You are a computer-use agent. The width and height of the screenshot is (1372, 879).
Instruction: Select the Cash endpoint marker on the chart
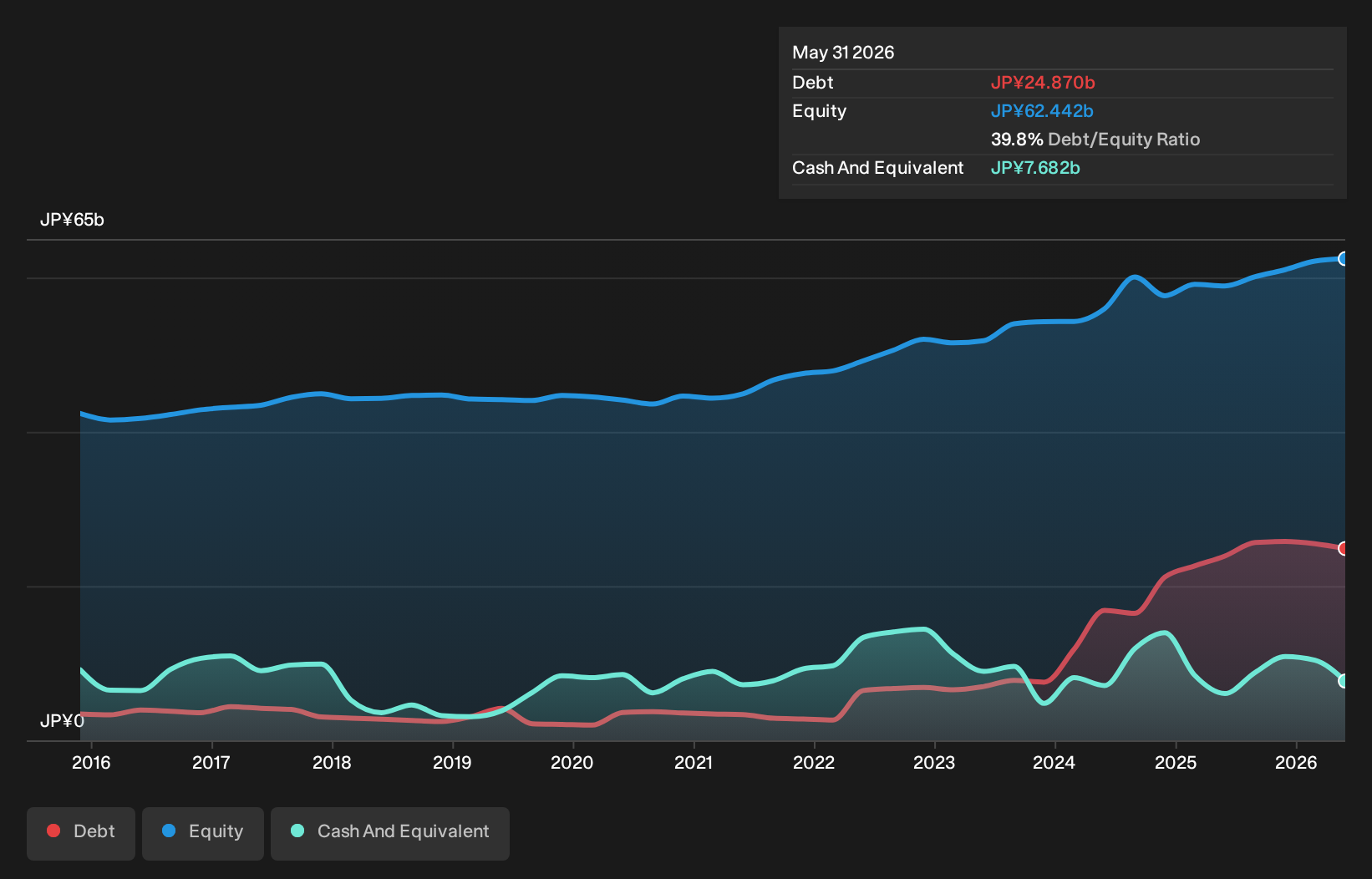pyautogui.click(x=1344, y=681)
